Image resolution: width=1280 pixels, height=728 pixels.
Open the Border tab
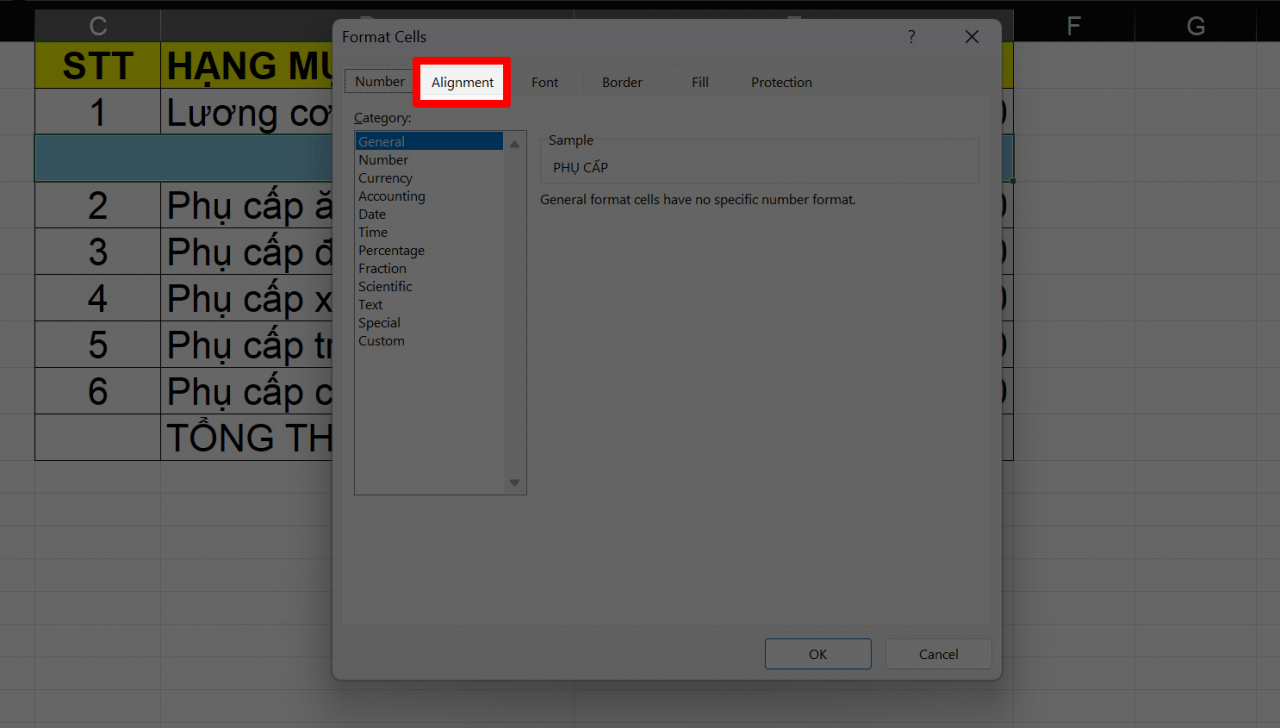622,82
